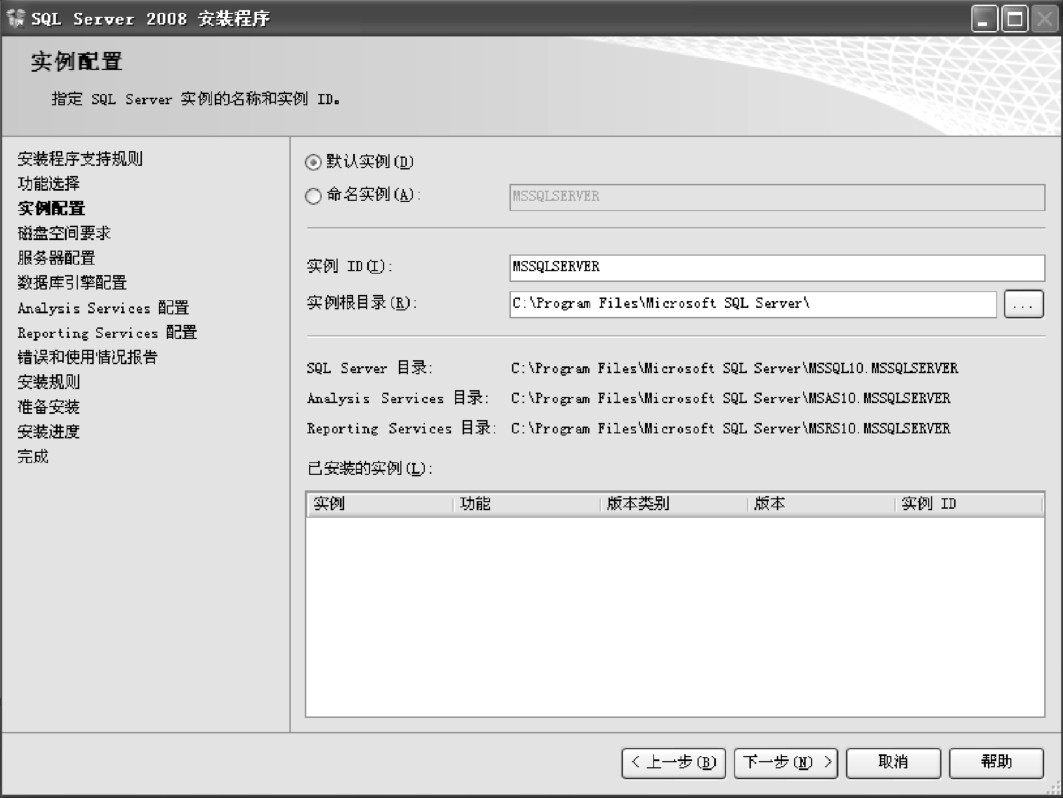Screen dimensions: 1063x798
Task: Select 安装程序支持规则 step in sidebar
Action: coord(80,159)
